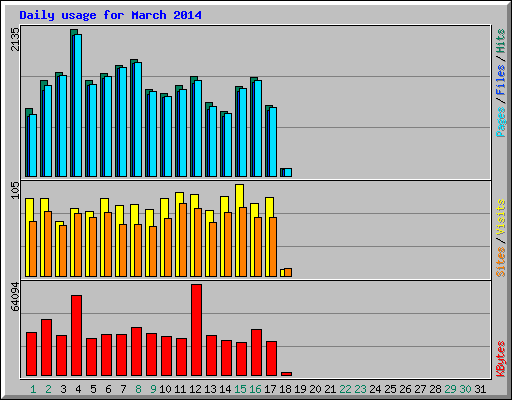Click day 2 on the x-axis

(48, 389)
